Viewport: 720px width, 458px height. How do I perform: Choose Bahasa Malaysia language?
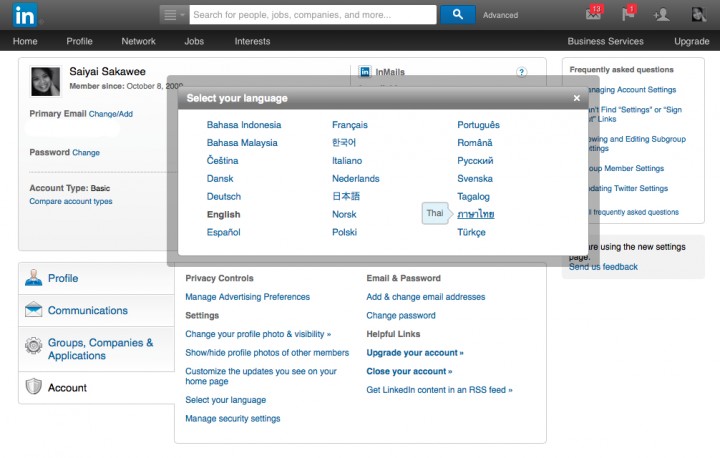coord(242,143)
